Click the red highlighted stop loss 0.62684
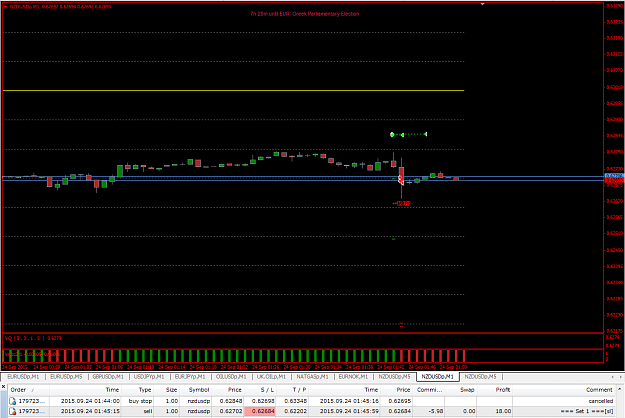 point(260,411)
